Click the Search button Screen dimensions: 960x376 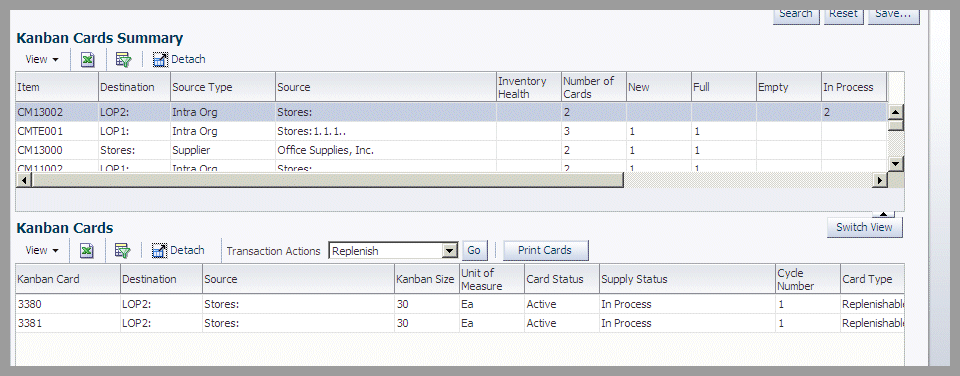click(x=796, y=15)
